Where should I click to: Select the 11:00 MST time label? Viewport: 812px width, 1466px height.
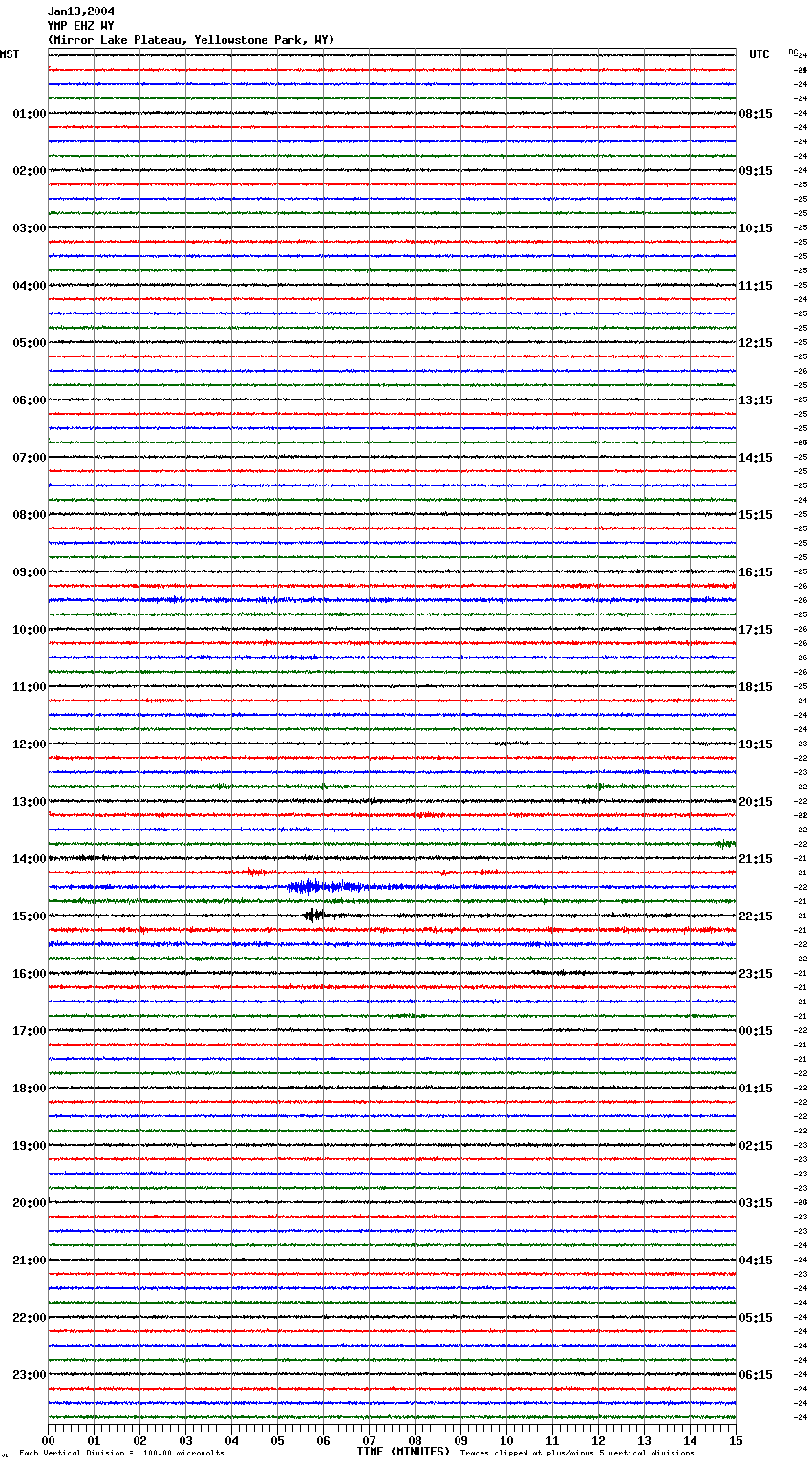pyautogui.click(x=30, y=687)
